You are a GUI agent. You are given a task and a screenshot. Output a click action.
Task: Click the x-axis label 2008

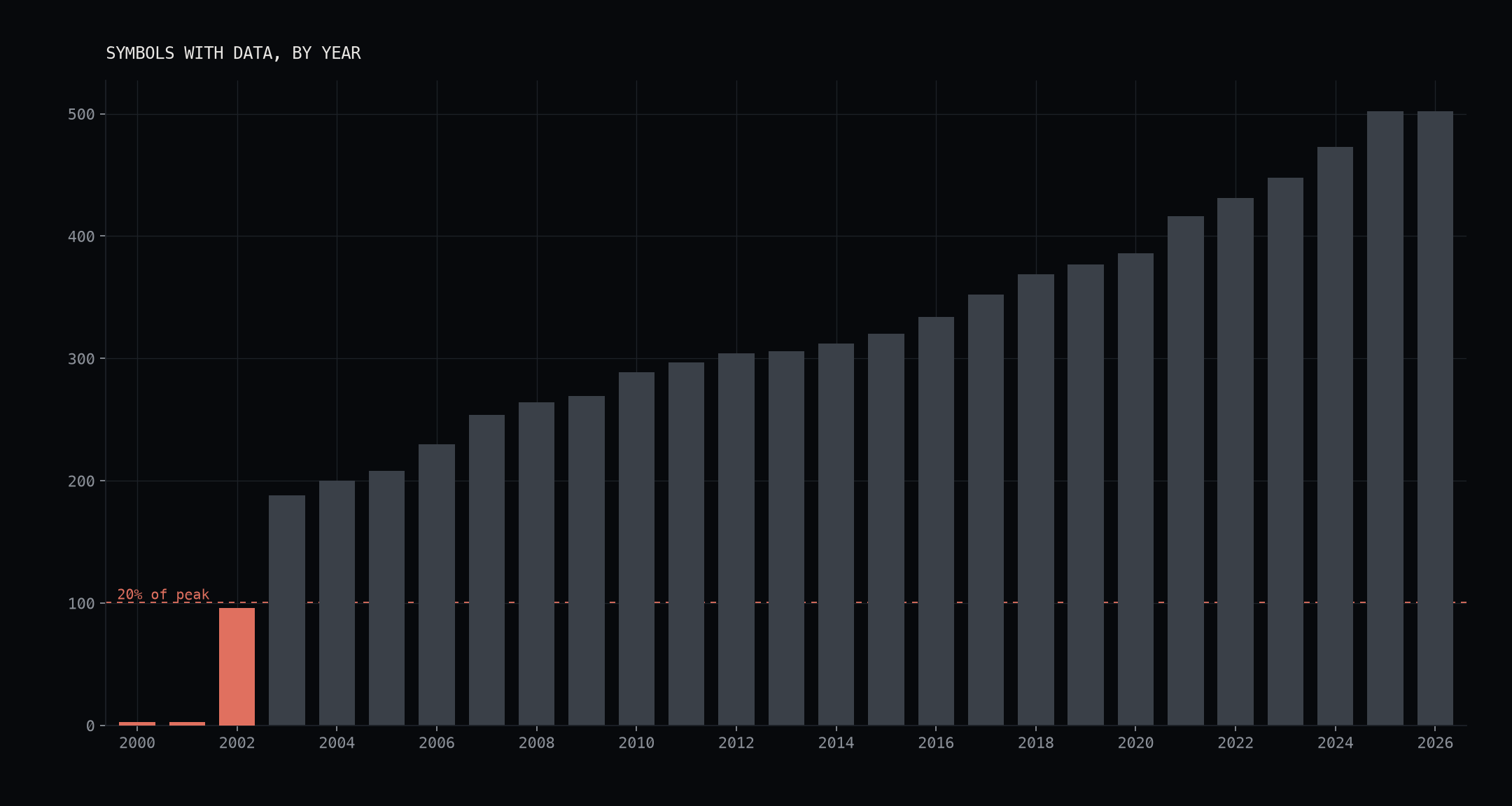pos(537,743)
